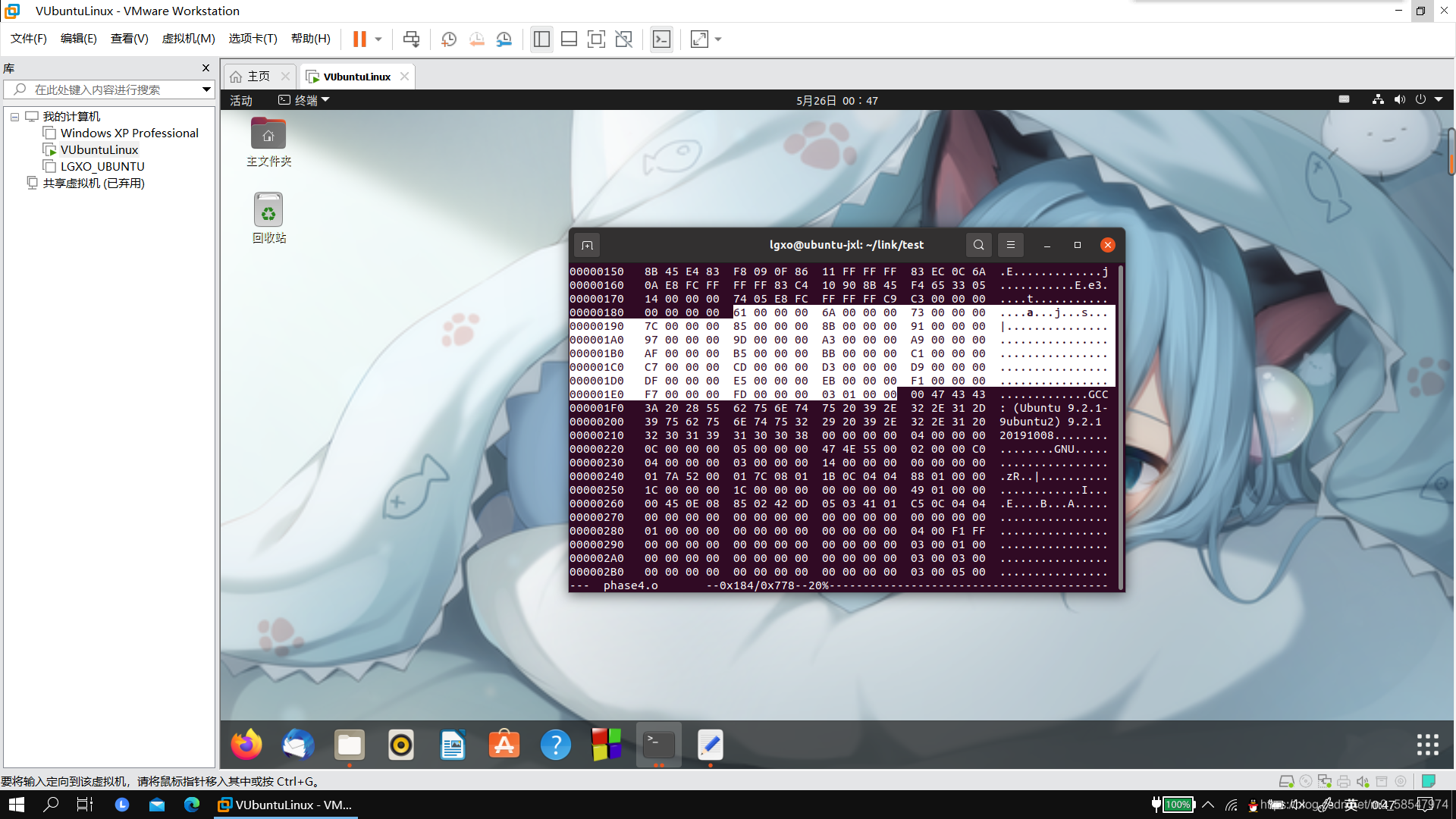Viewport: 1456px width, 819px height.
Task: Open LibreOffice Writer from the dock
Action: (x=453, y=745)
